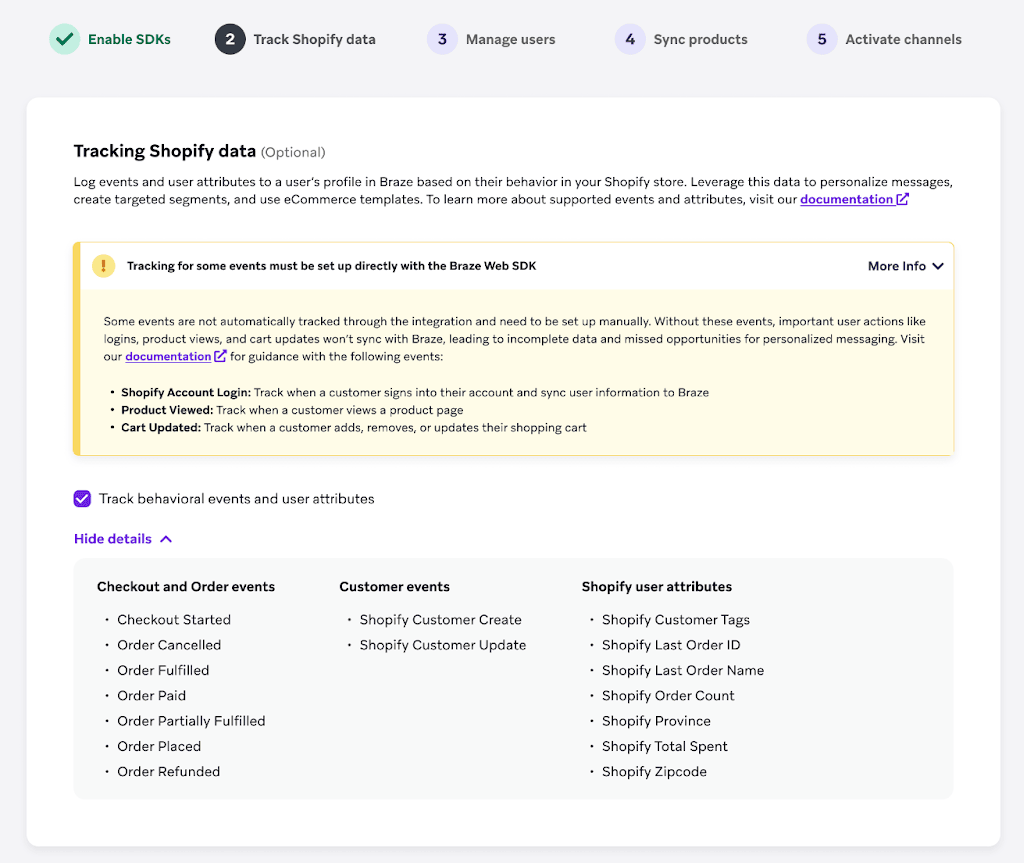This screenshot has width=1024, height=863.
Task: Uncheck Track behavioral events and user attributes
Action: tap(82, 498)
